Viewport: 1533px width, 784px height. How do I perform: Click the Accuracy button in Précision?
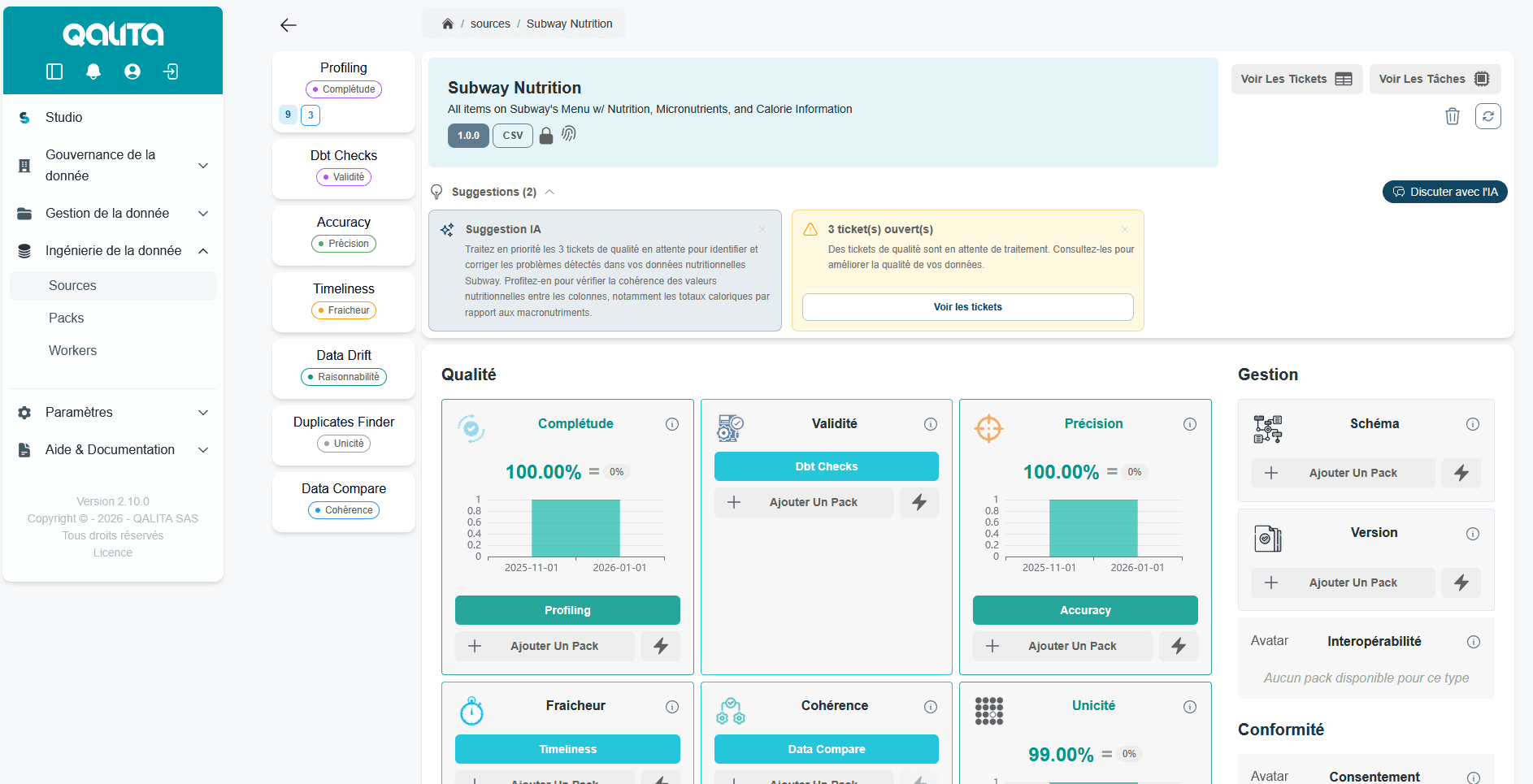click(1085, 610)
